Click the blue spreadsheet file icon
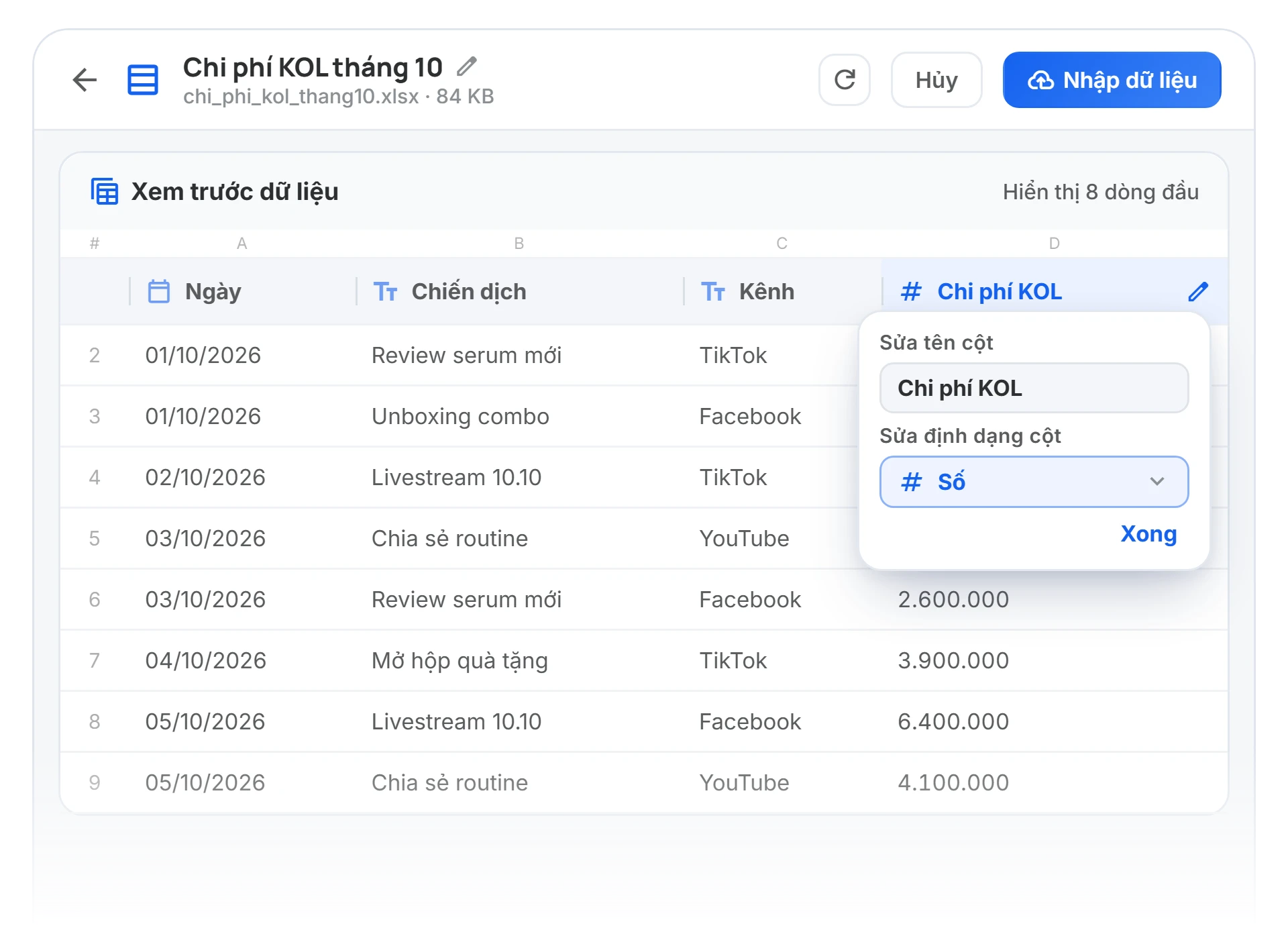Viewport: 1288px width, 926px height. point(143,80)
